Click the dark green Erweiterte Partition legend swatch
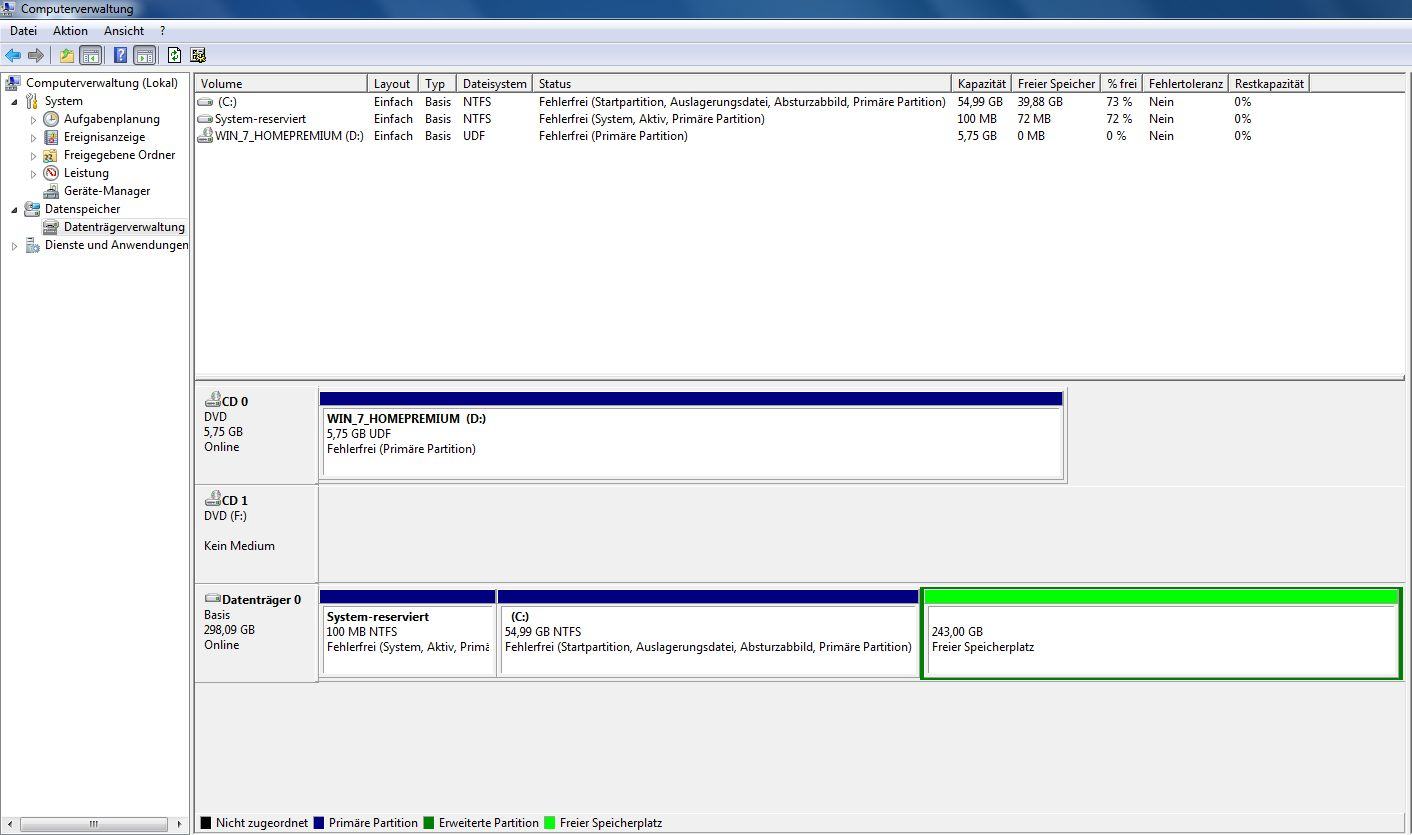Screen dimensions: 1412x835 [429, 823]
